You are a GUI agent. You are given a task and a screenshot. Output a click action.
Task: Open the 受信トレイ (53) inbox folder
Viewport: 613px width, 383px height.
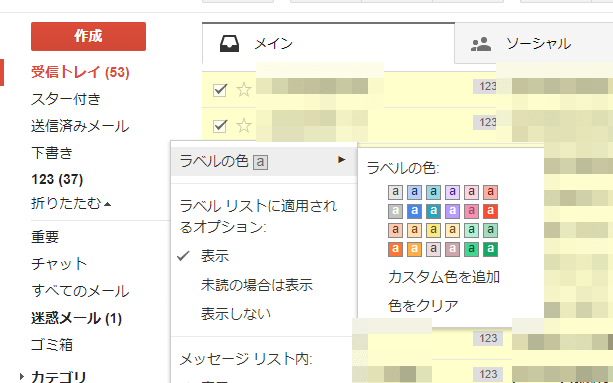coord(80,72)
